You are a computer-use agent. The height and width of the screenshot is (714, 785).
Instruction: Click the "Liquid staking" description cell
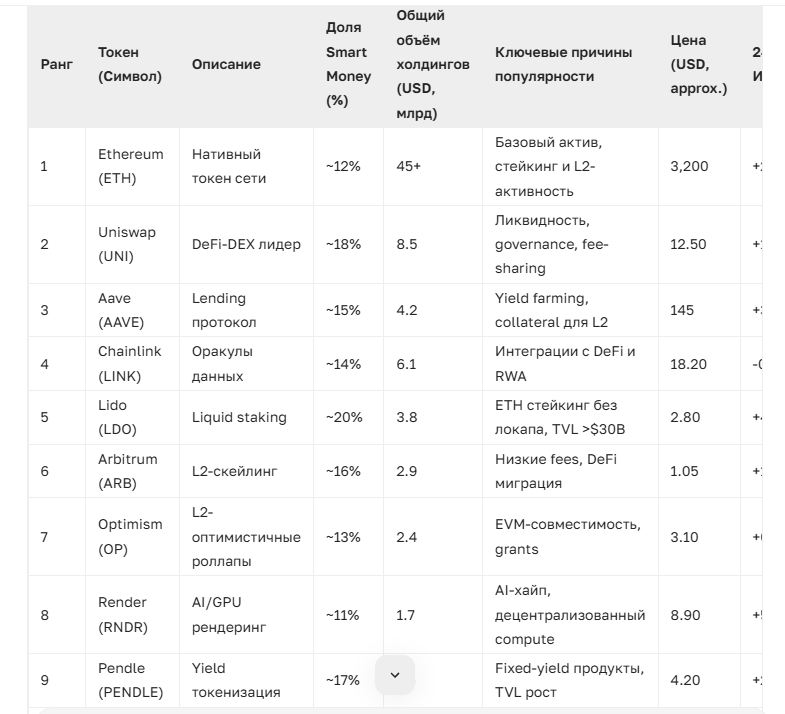(239, 417)
